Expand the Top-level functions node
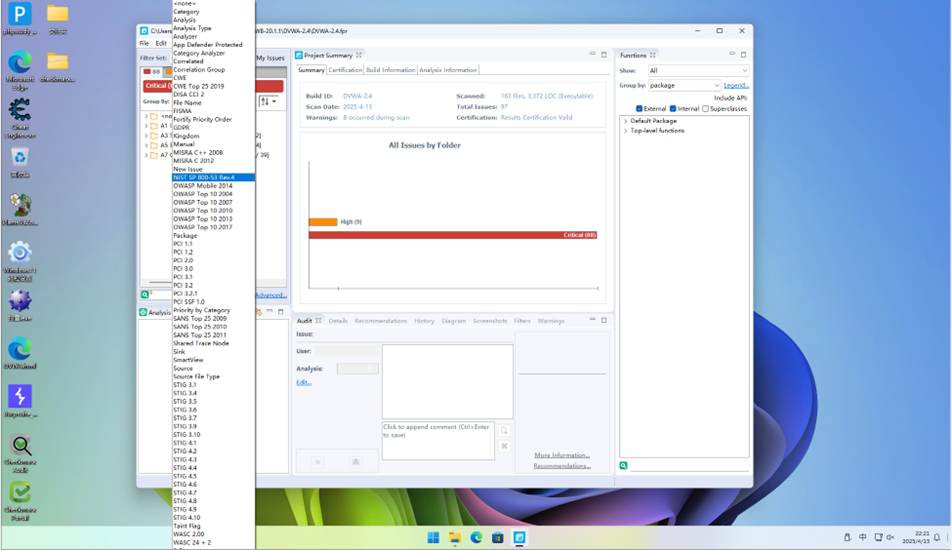The height and width of the screenshot is (550, 952). pos(625,131)
